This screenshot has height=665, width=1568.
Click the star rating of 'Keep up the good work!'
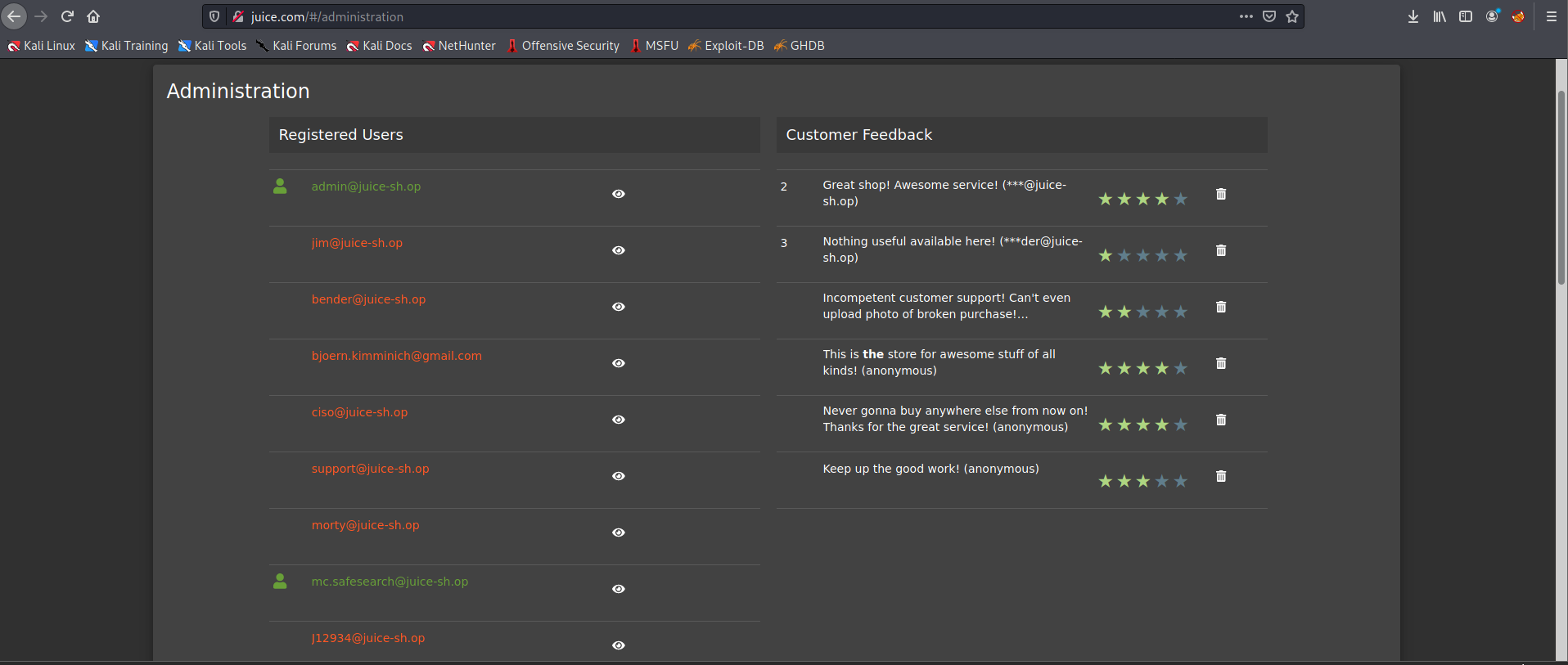(1142, 481)
